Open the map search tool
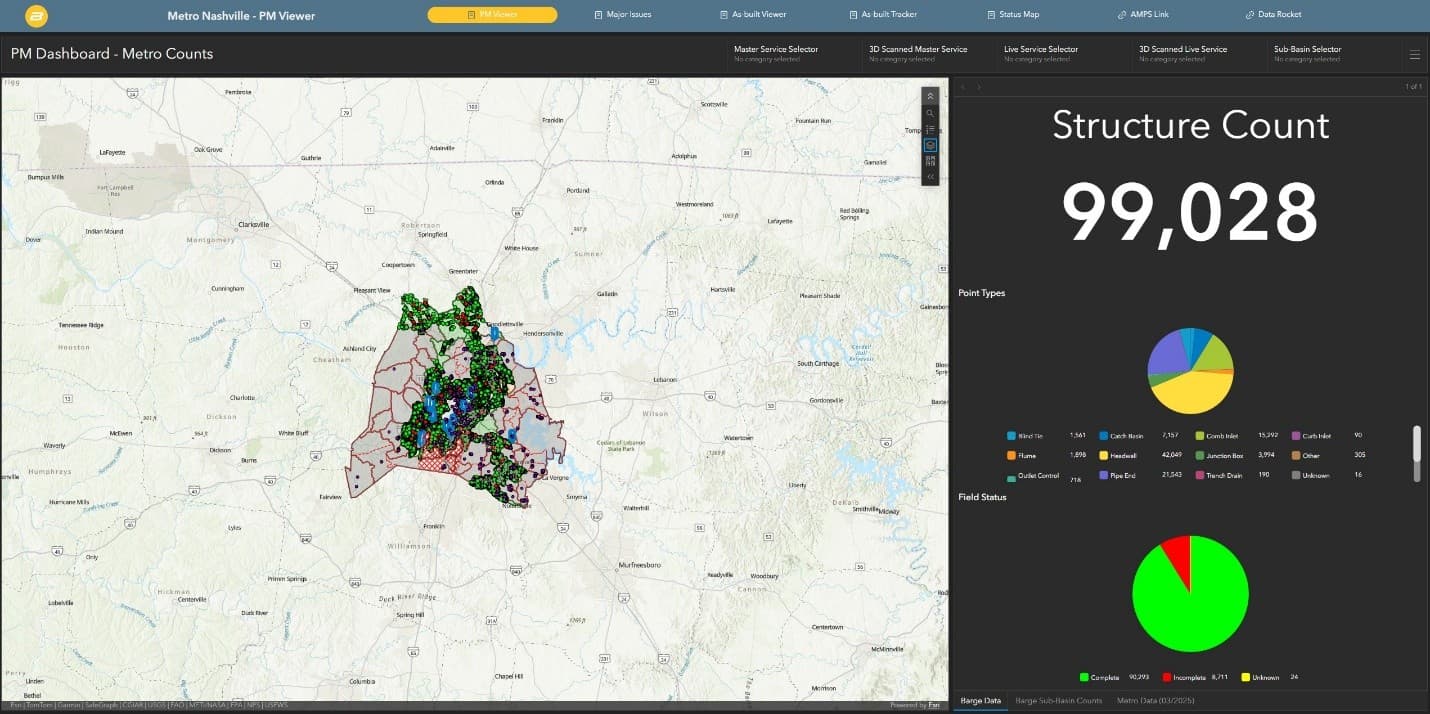 click(930, 113)
